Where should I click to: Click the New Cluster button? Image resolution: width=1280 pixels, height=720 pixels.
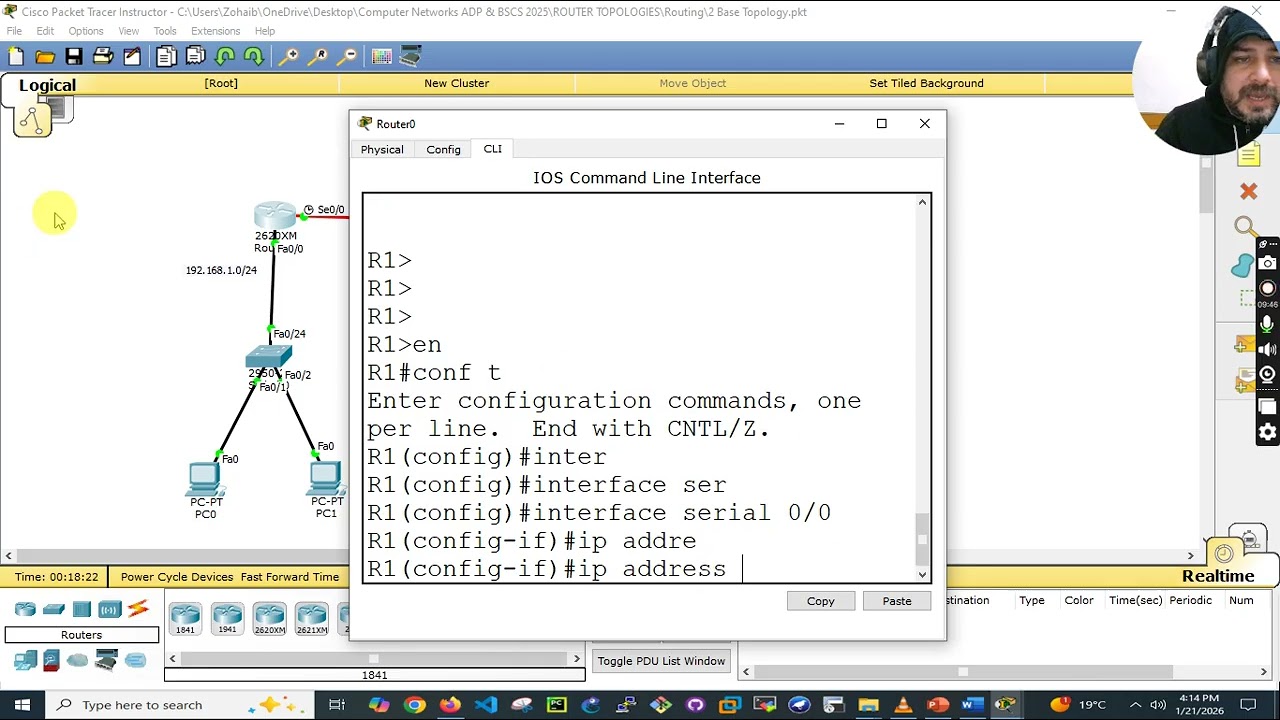(x=456, y=83)
